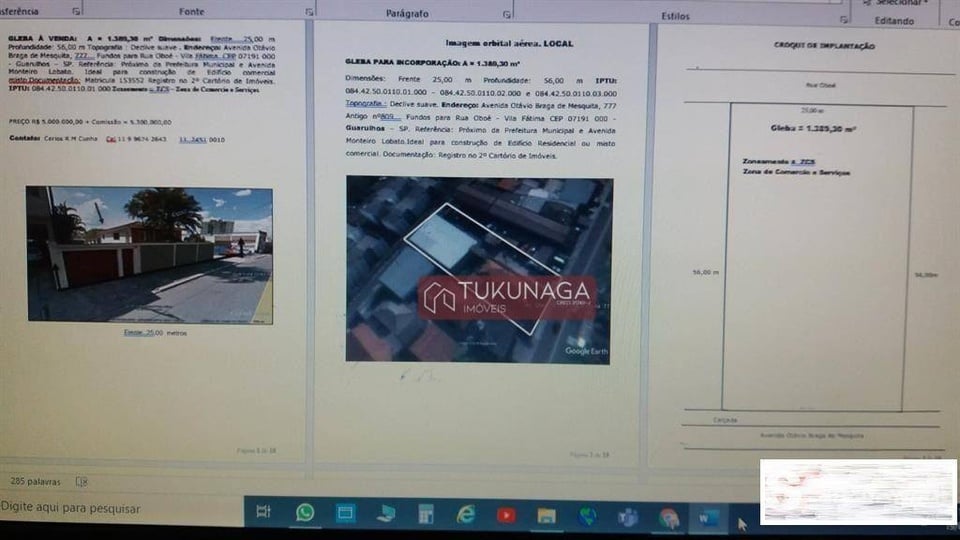Open Microsoft Teams from the taskbar
Image resolution: width=960 pixels, height=540 pixels.
[628, 517]
